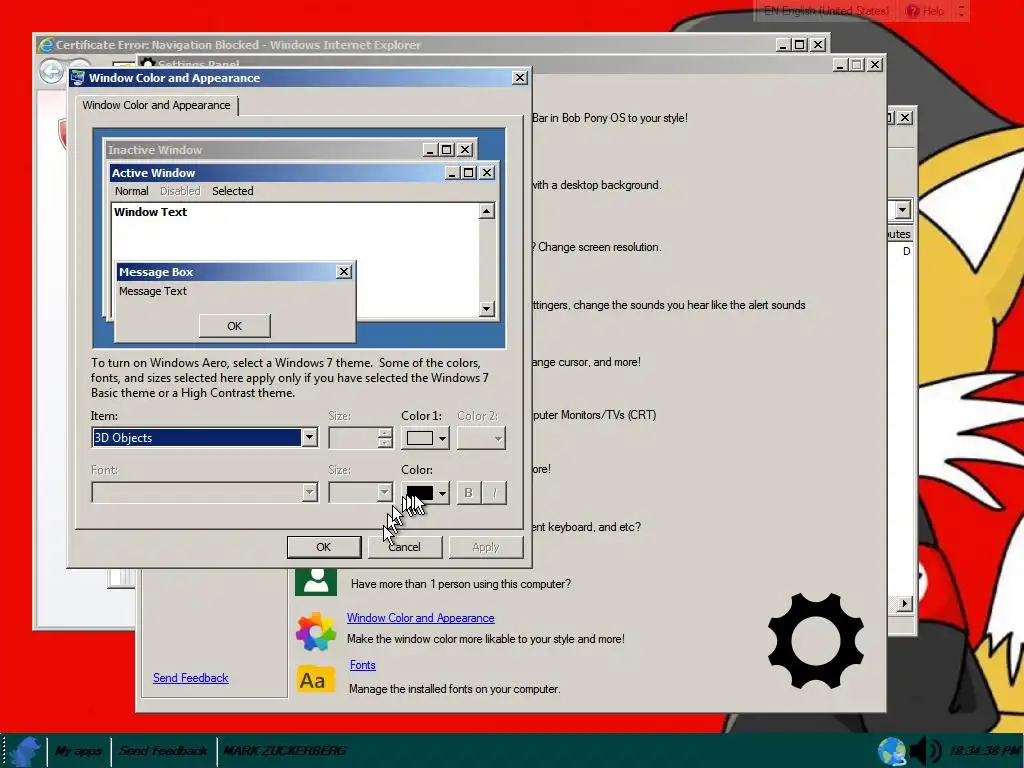Image resolution: width=1024 pixels, height=768 pixels.
Task: Open My apps on the taskbar
Action: pos(78,751)
